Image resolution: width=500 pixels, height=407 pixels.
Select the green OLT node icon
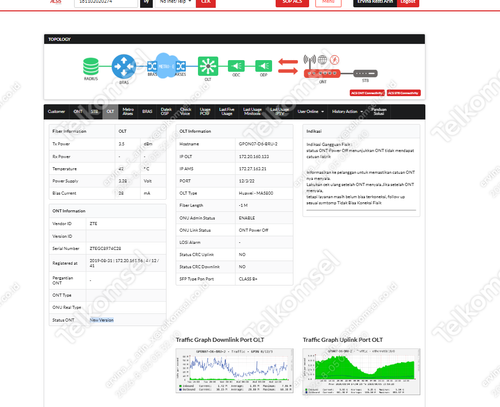pyautogui.click(x=208, y=66)
